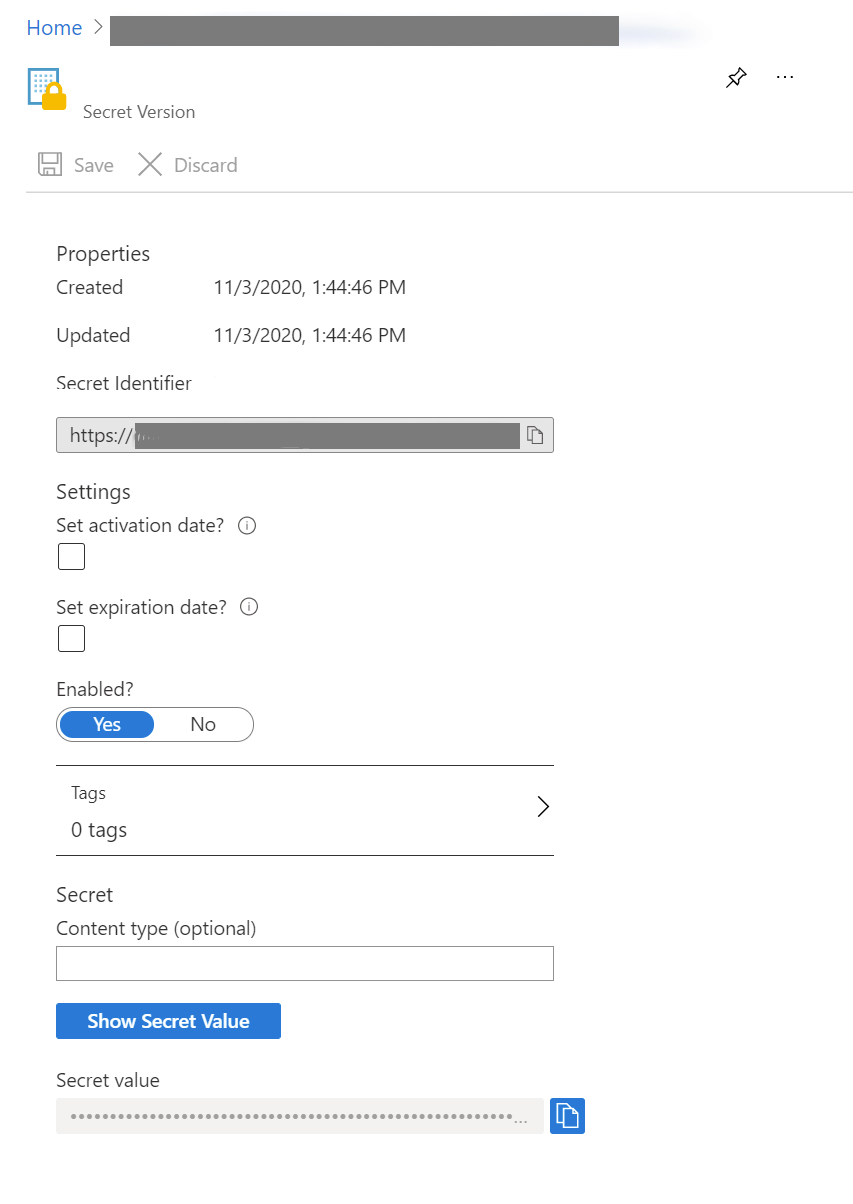Enable the Set activation date checkbox
Image resolution: width=853 pixels, height=1204 pixels.
(71, 557)
